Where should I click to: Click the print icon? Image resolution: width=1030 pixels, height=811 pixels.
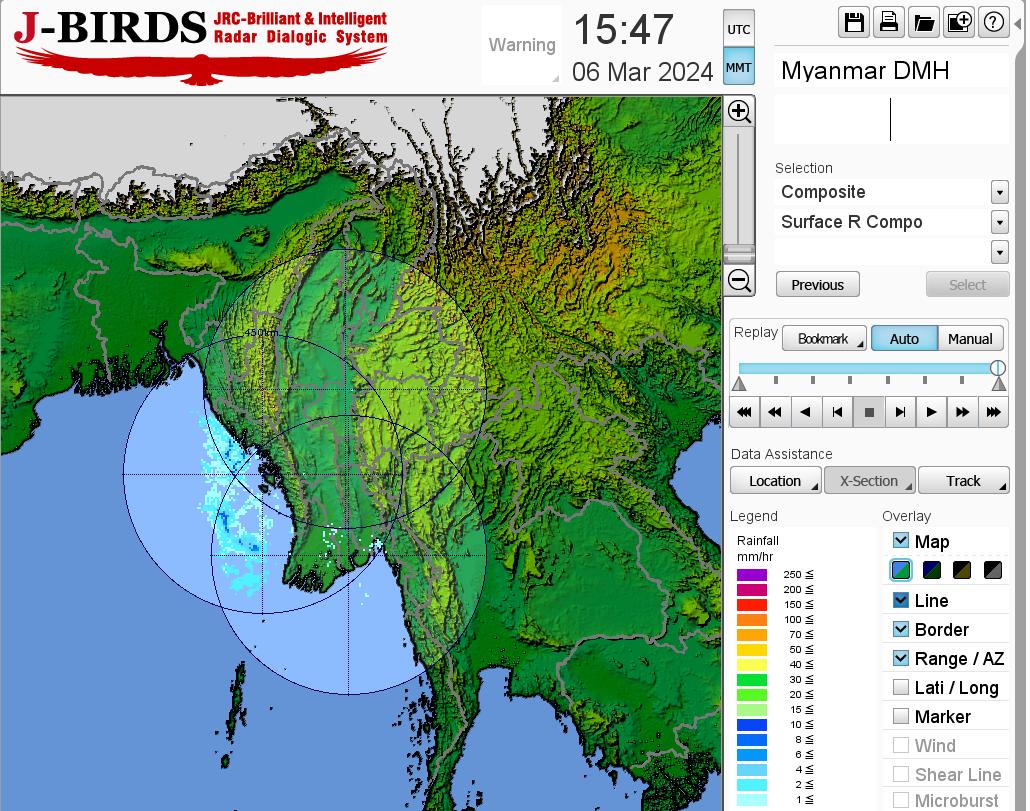pyautogui.click(x=889, y=23)
